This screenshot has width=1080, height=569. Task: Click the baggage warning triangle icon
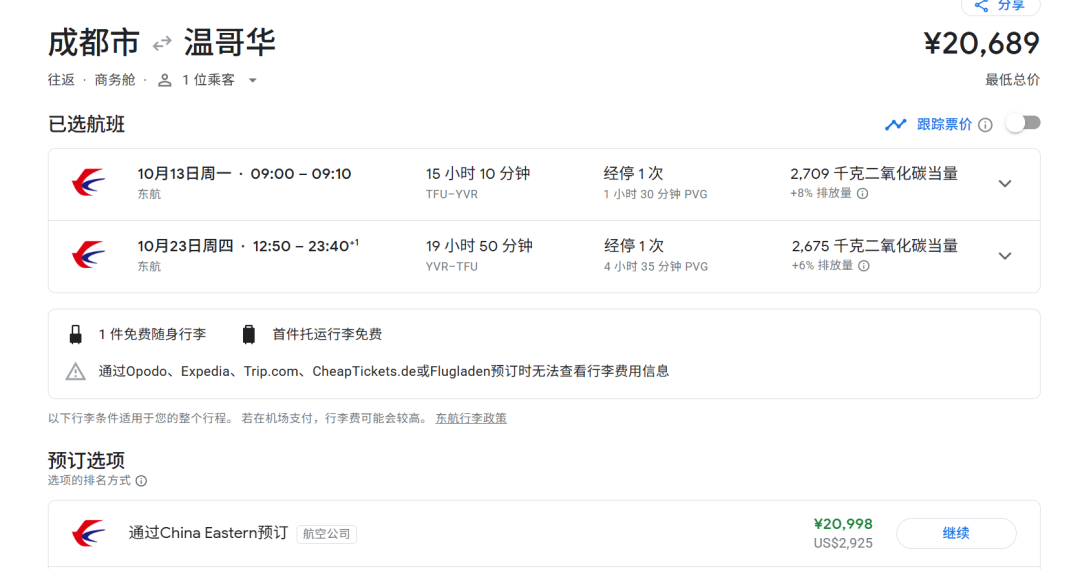[x=76, y=372]
